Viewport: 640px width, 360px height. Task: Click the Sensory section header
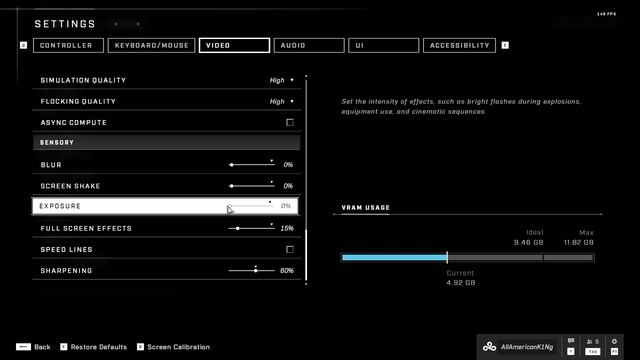(167, 142)
